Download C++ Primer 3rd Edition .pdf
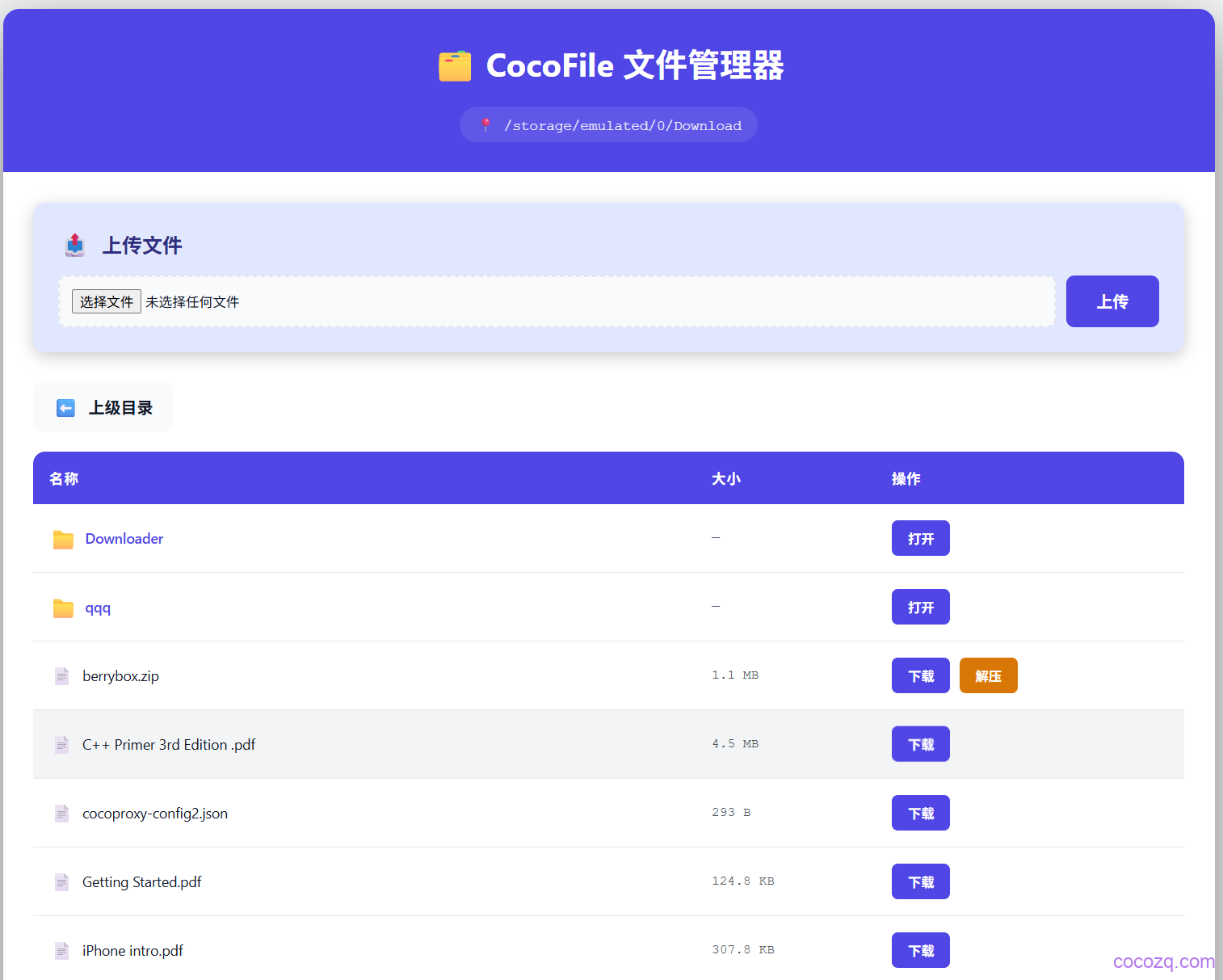Screen dimensions: 1223x980 921,745
